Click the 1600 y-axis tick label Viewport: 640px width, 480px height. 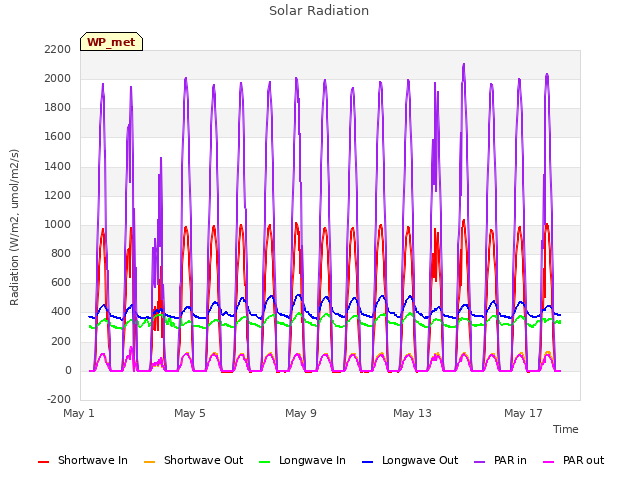click(58, 137)
